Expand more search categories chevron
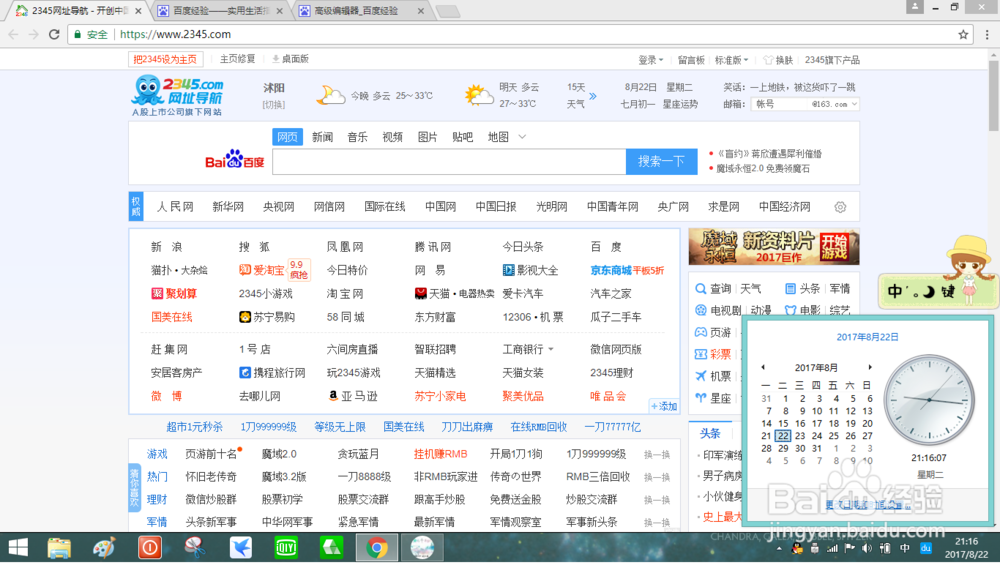The width and height of the screenshot is (1000, 565). tap(522, 137)
